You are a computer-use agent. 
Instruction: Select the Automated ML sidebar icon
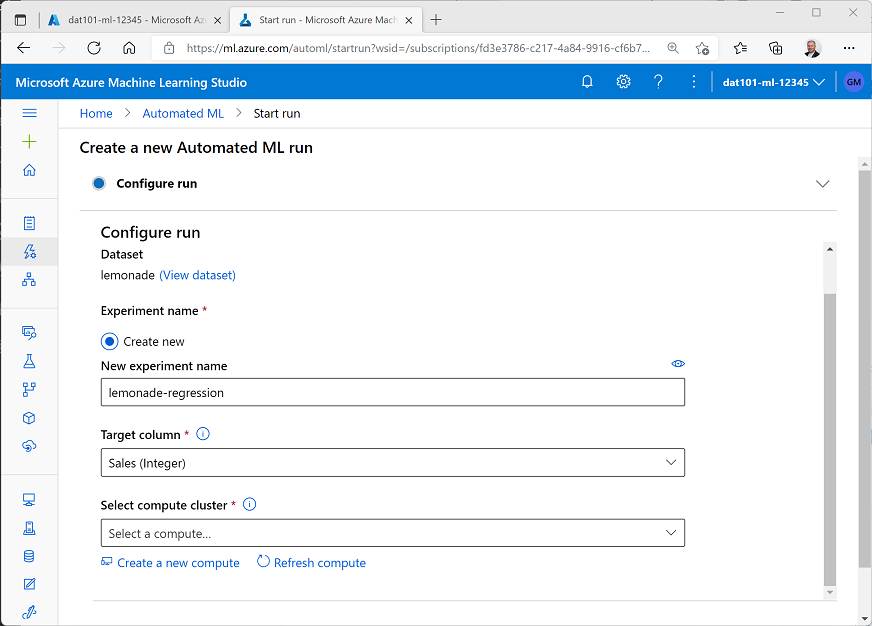(29, 252)
